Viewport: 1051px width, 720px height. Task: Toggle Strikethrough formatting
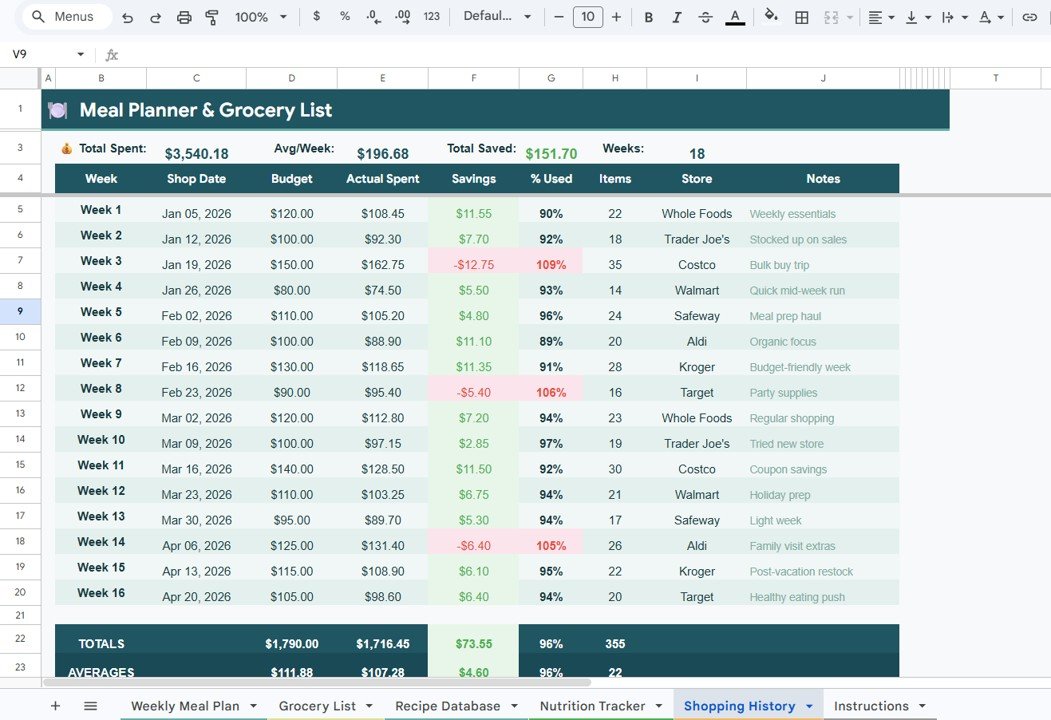click(705, 17)
